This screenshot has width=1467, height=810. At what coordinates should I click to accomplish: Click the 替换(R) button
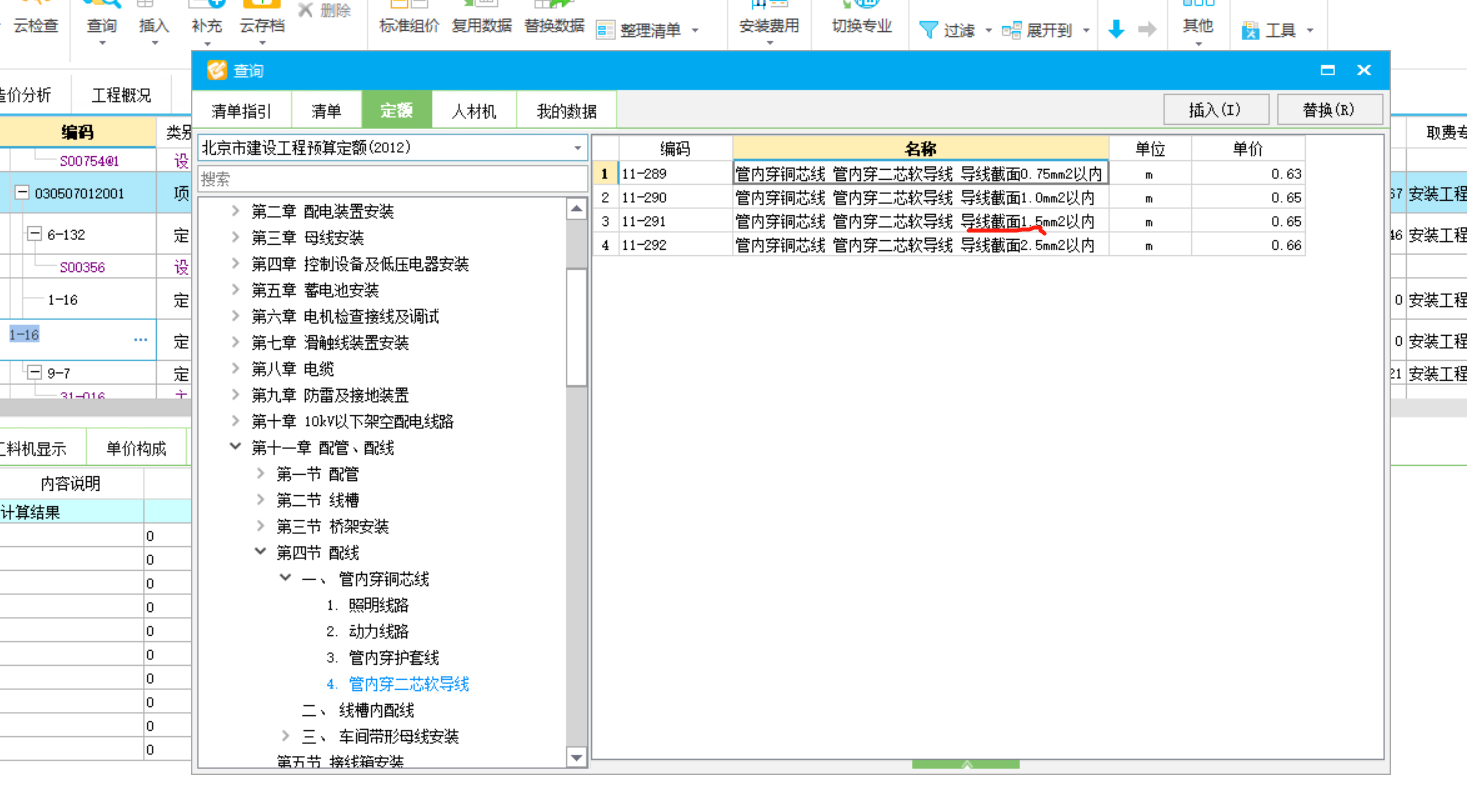tap(1329, 110)
